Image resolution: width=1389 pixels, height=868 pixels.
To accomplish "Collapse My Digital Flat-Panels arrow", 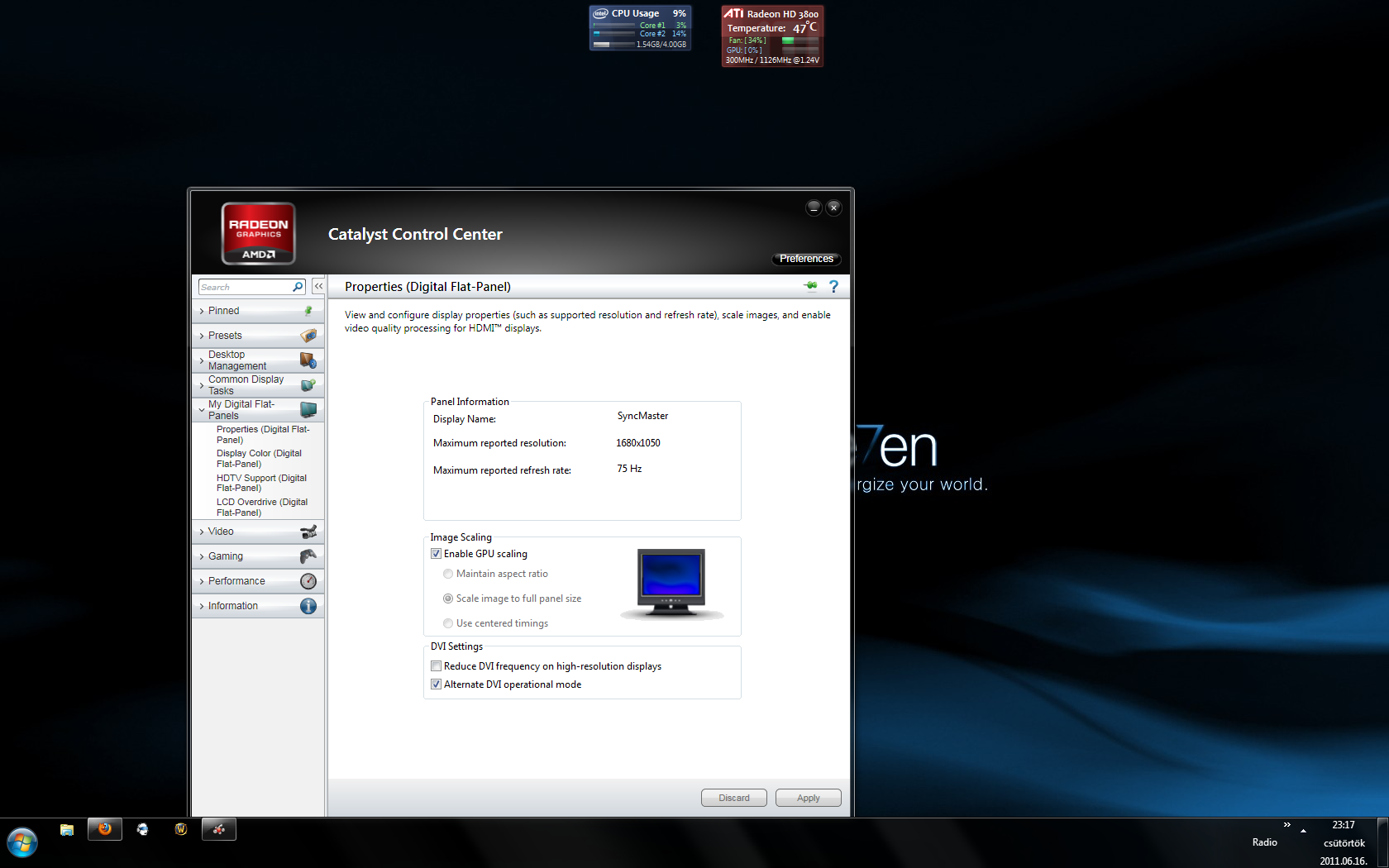I will coord(202,410).
